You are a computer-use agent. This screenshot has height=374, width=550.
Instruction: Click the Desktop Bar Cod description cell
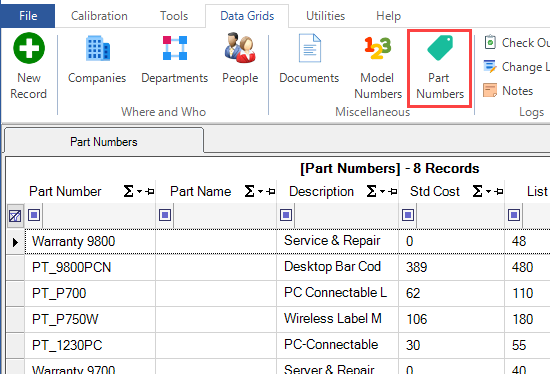click(x=337, y=267)
